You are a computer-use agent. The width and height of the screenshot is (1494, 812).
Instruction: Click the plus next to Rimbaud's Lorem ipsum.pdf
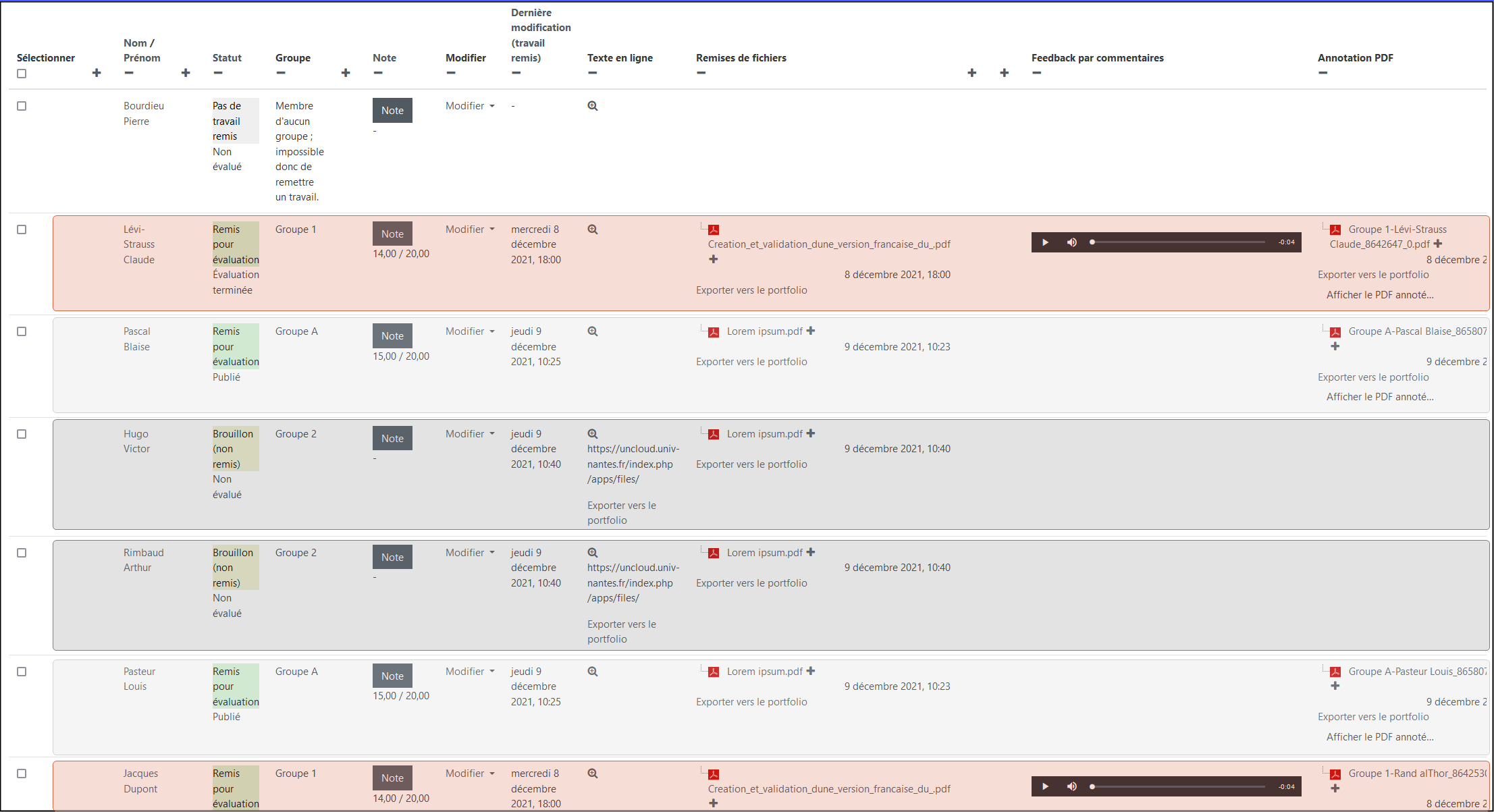coord(811,552)
